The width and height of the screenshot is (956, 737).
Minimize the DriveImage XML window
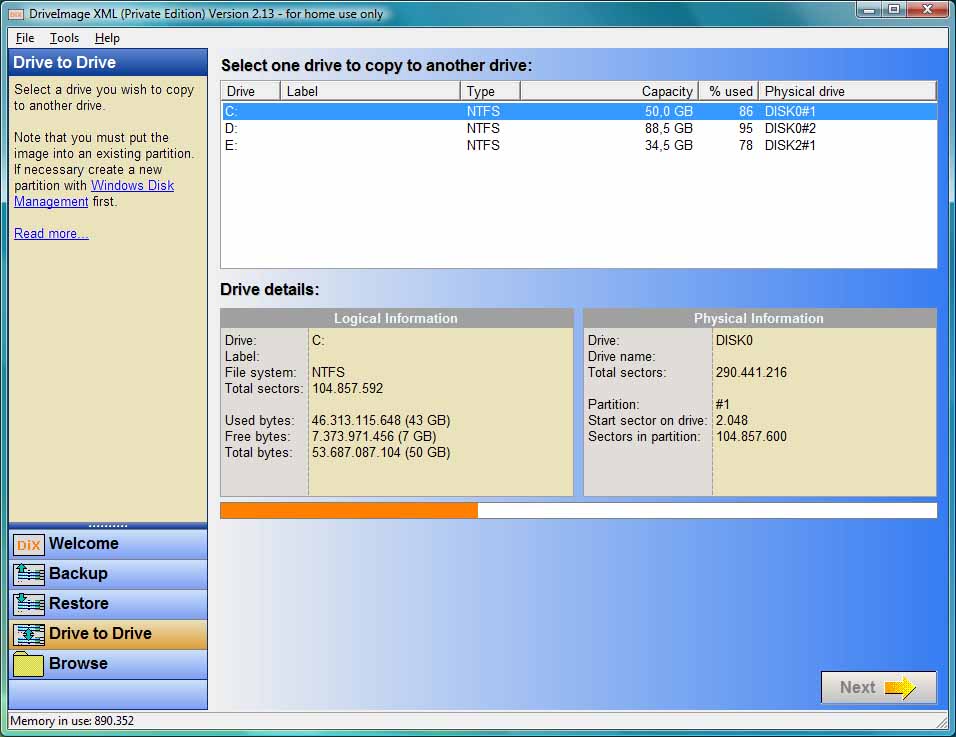coord(869,10)
